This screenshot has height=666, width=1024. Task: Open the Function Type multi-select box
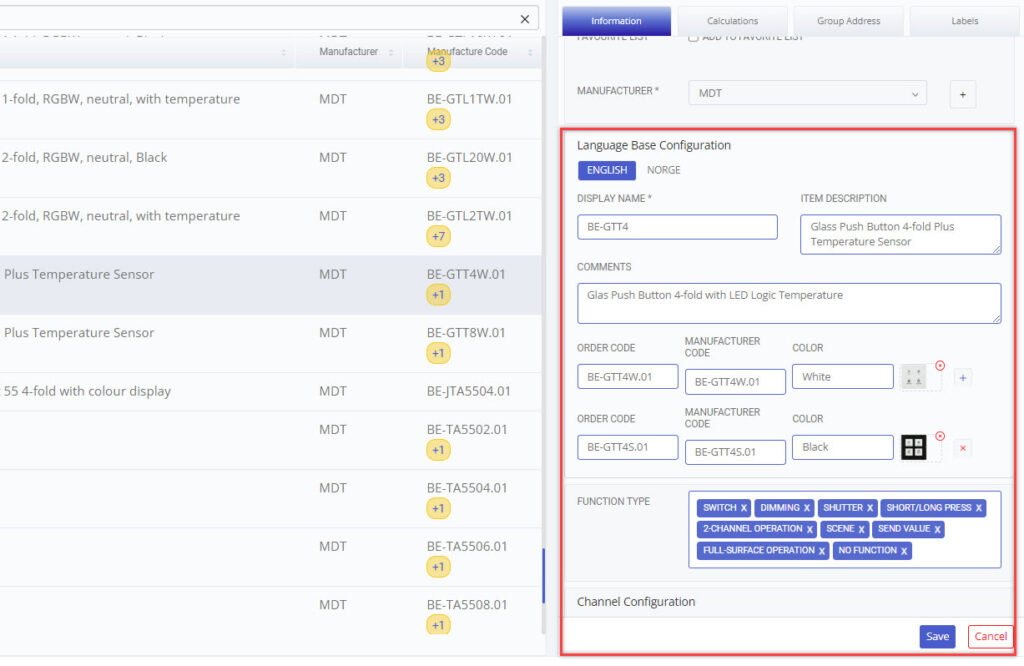(x=844, y=530)
